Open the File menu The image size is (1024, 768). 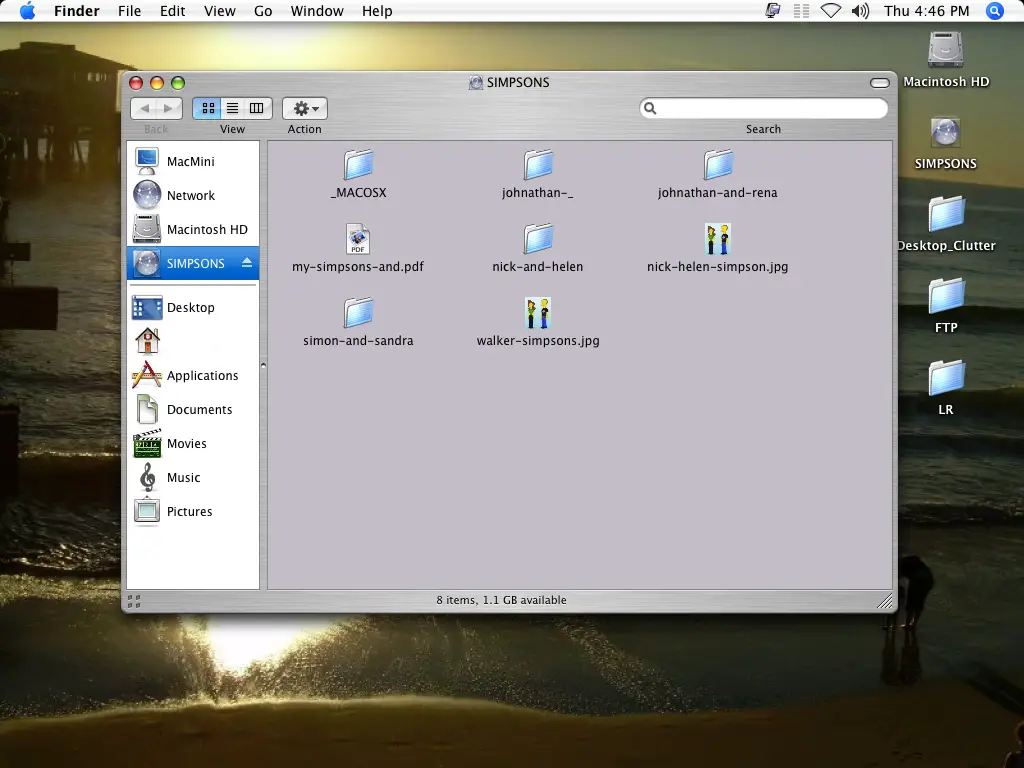(x=129, y=11)
